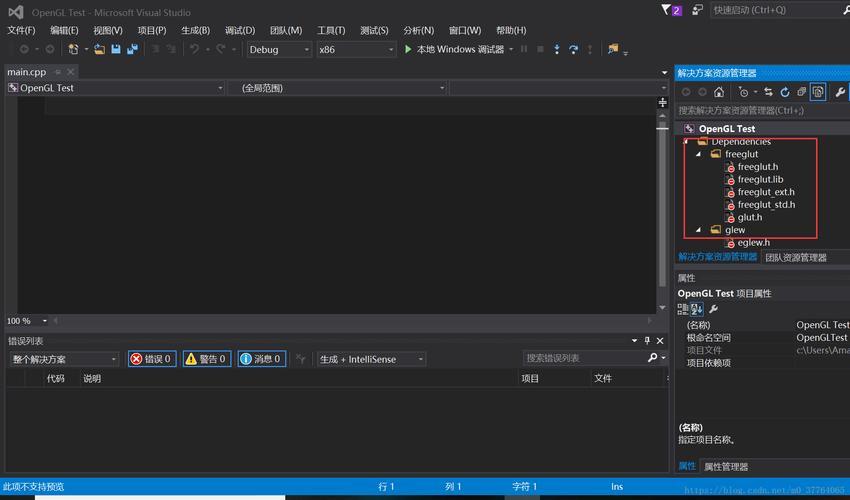Open the Analyze menu

click(x=418, y=30)
